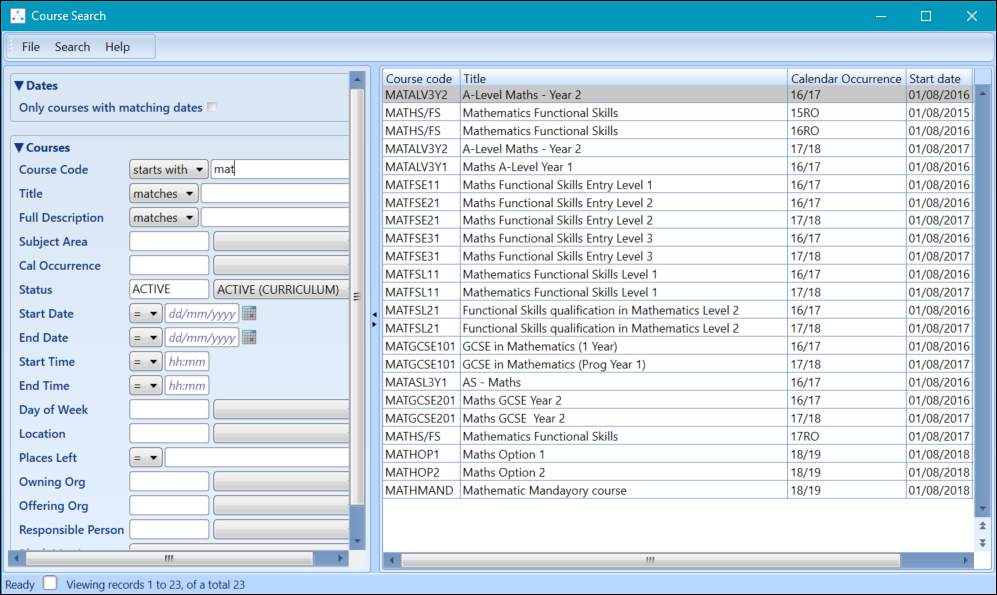The height and width of the screenshot is (595, 997).
Task: Click the Course Search app icon in title bar
Action: (x=17, y=16)
